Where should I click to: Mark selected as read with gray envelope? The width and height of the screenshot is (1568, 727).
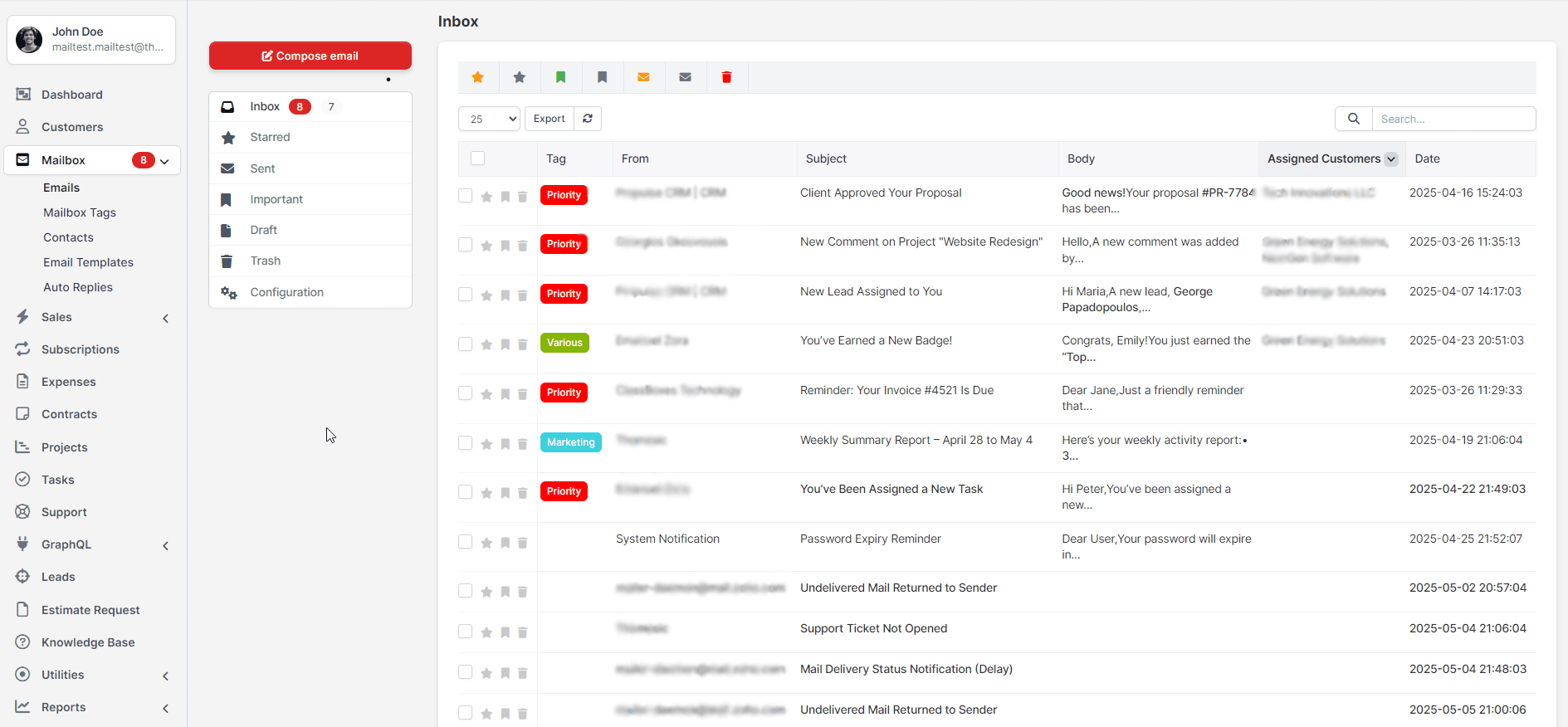point(685,77)
